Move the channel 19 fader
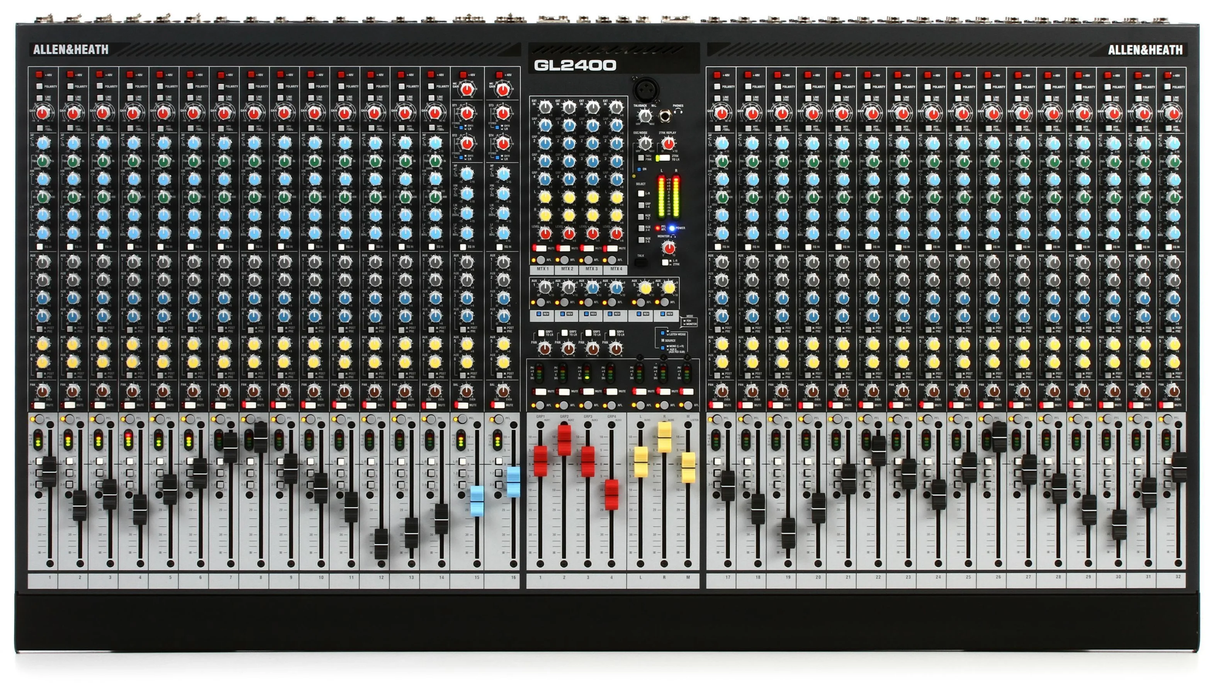This screenshot has width=1214, height=695. tap(788, 532)
